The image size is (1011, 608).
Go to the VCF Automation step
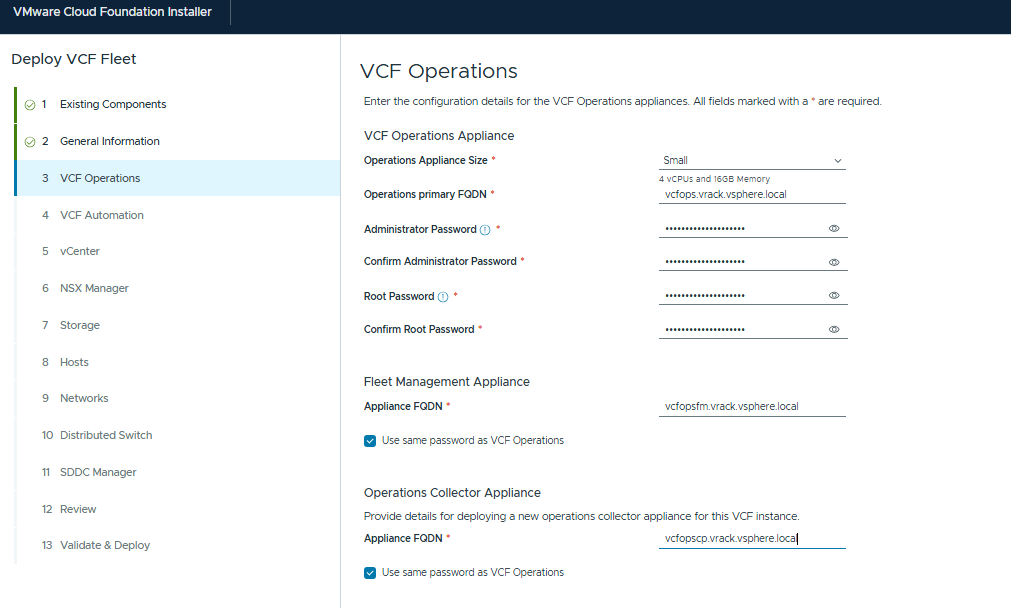[101, 215]
